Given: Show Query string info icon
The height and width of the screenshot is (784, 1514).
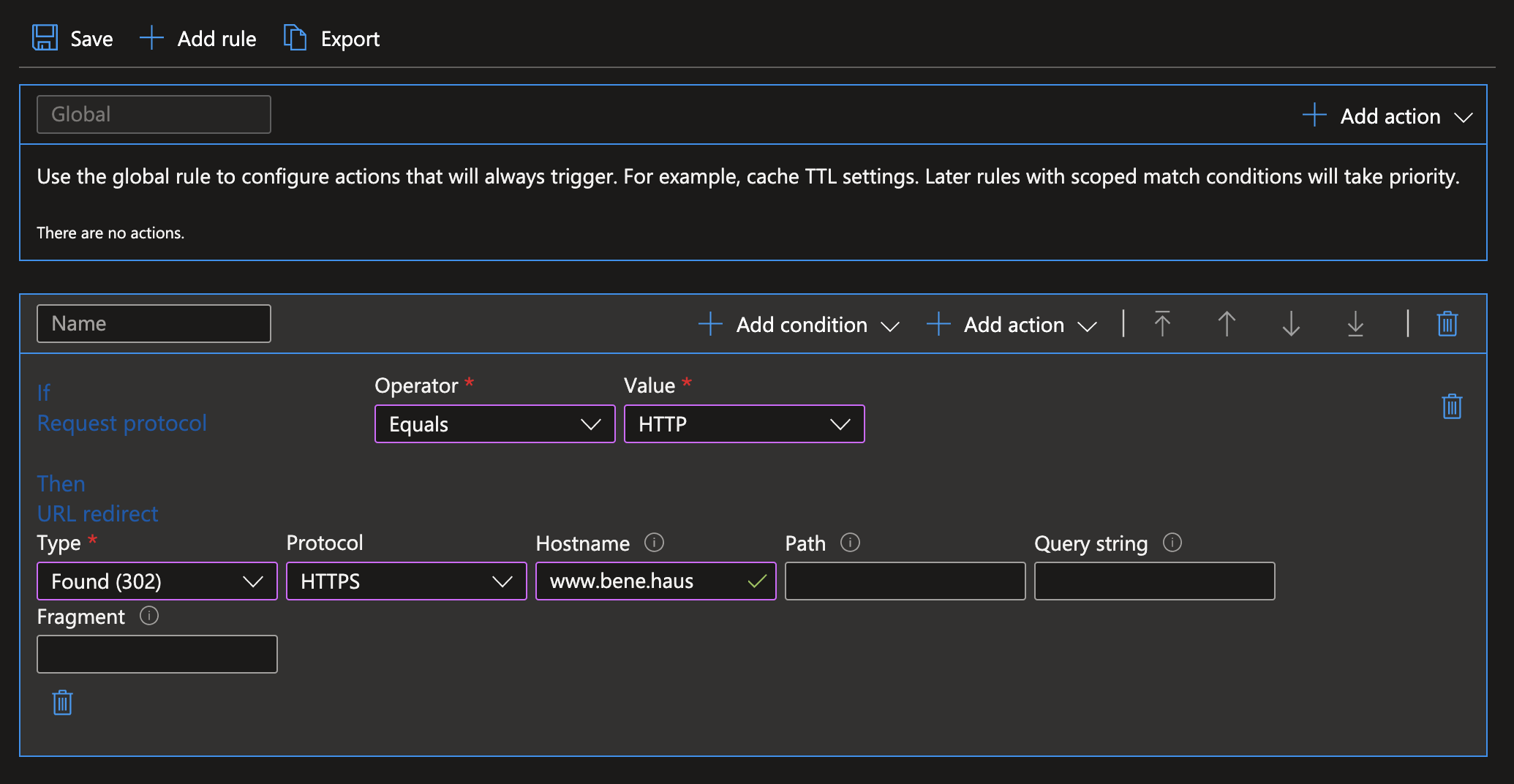Looking at the screenshot, I should pos(1172,543).
